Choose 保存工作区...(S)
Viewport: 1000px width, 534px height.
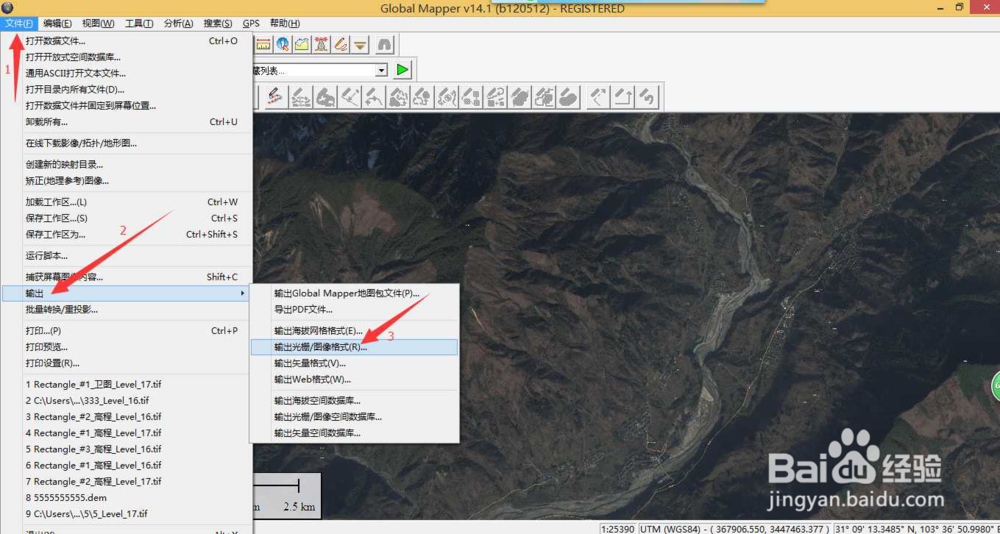126,218
